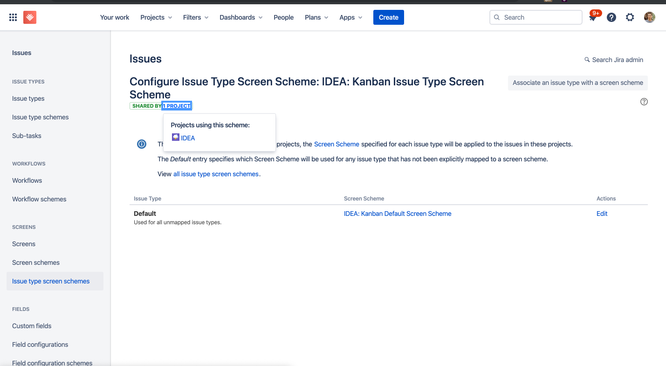This screenshot has width=666, height=366.
Task: Expand the Dashboards dropdown
Action: pos(241,17)
